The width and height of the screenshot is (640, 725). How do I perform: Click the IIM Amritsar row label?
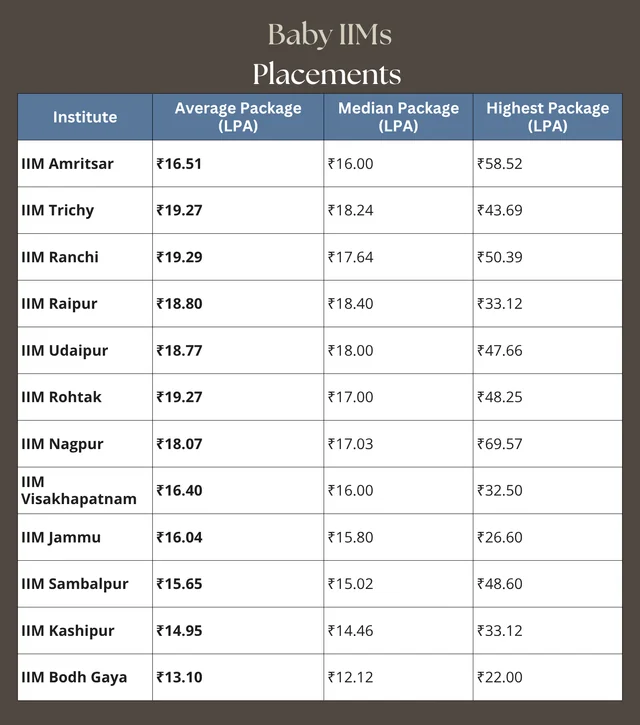pyautogui.click(x=68, y=164)
